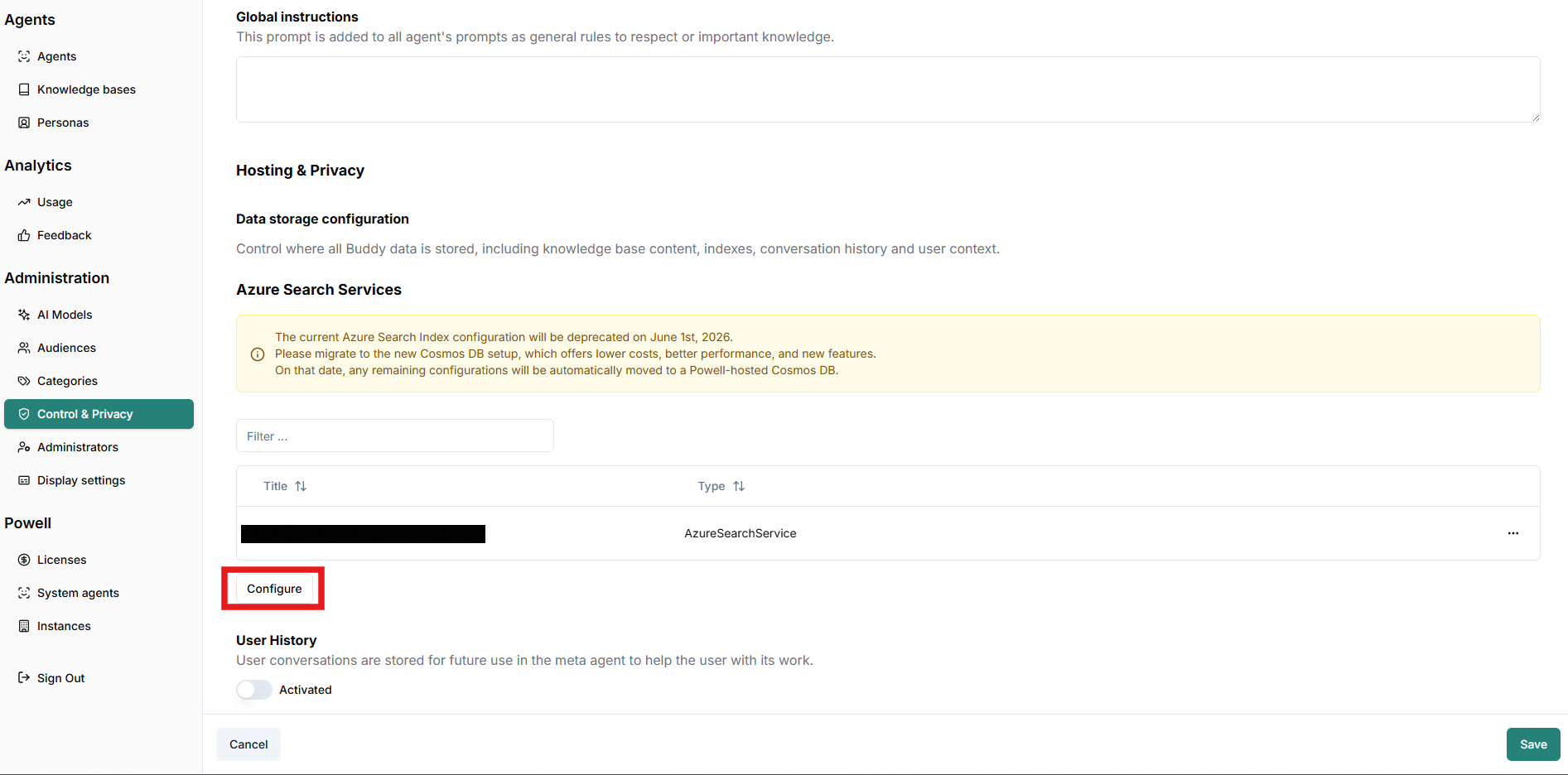Open Audiences administration page

pyautogui.click(x=99, y=348)
